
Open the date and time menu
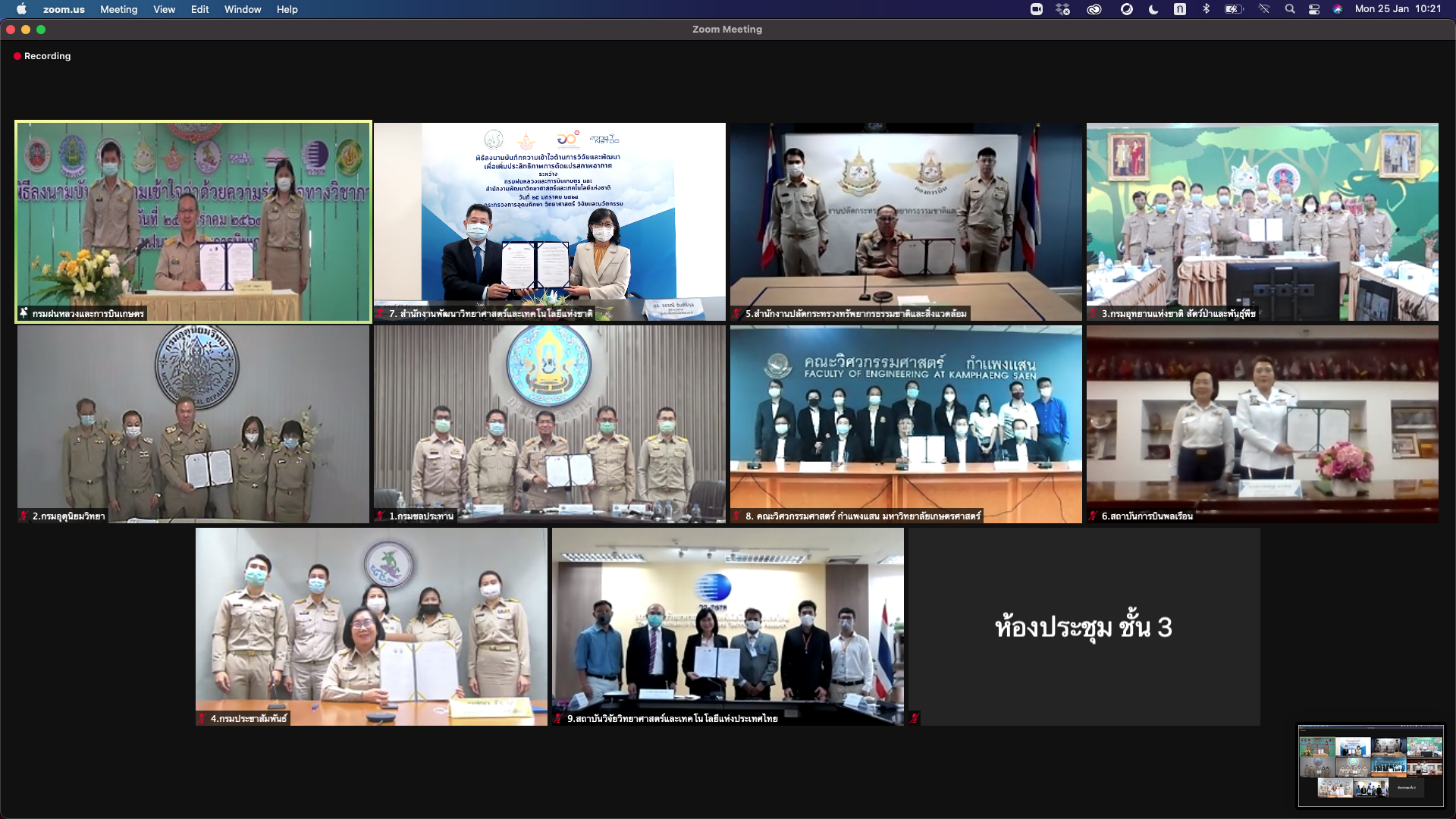click(x=1398, y=9)
